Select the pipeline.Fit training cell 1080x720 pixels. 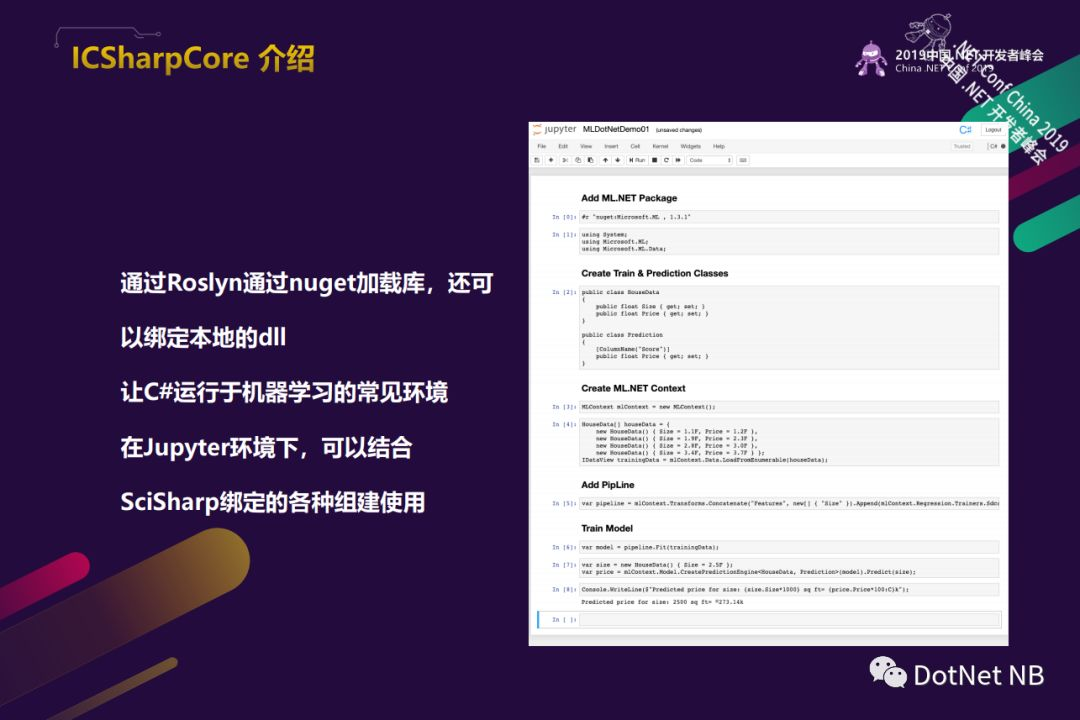789,547
